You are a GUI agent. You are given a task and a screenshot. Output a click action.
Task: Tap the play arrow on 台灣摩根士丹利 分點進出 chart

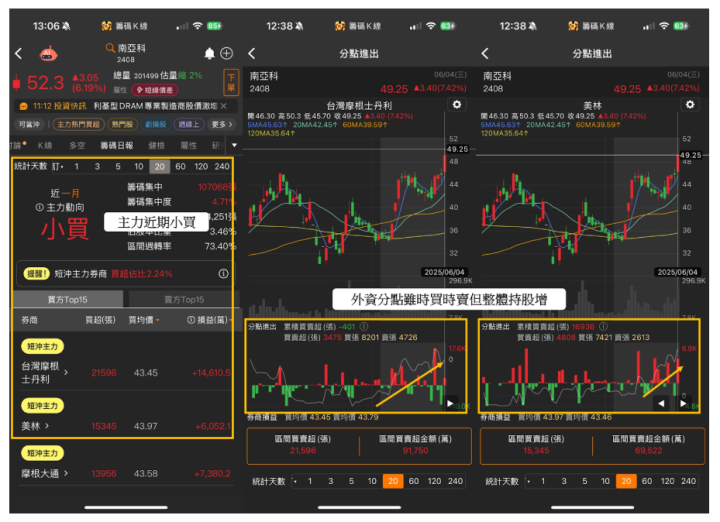click(450, 403)
